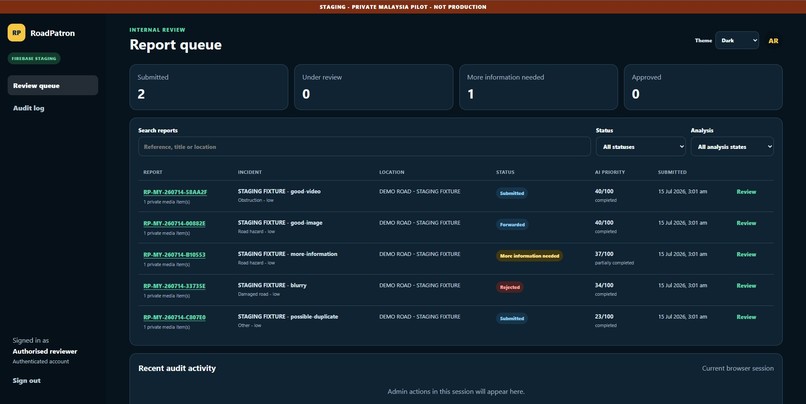Click the More information needed status badge
The height and width of the screenshot is (404, 806).
click(x=529, y=256)
